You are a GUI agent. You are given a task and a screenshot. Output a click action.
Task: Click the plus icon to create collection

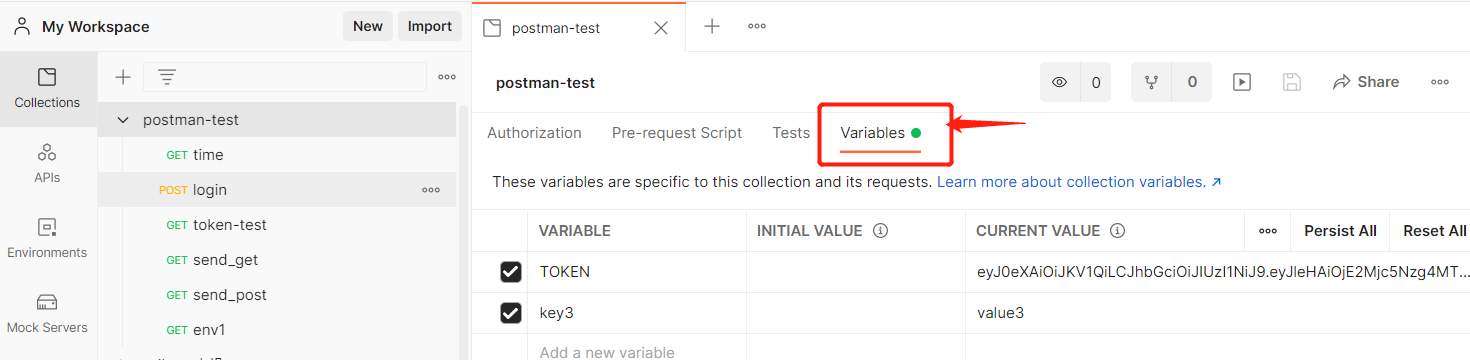(x=123, y=77)
